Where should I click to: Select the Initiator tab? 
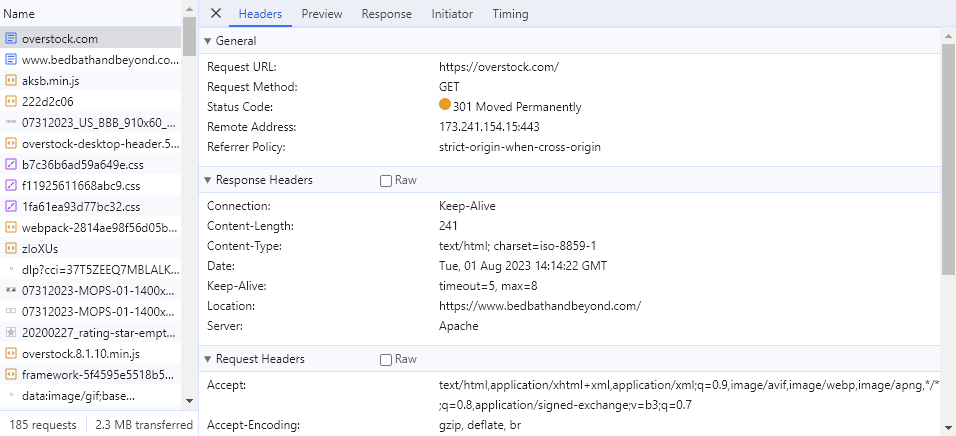[x=452, y=13]
